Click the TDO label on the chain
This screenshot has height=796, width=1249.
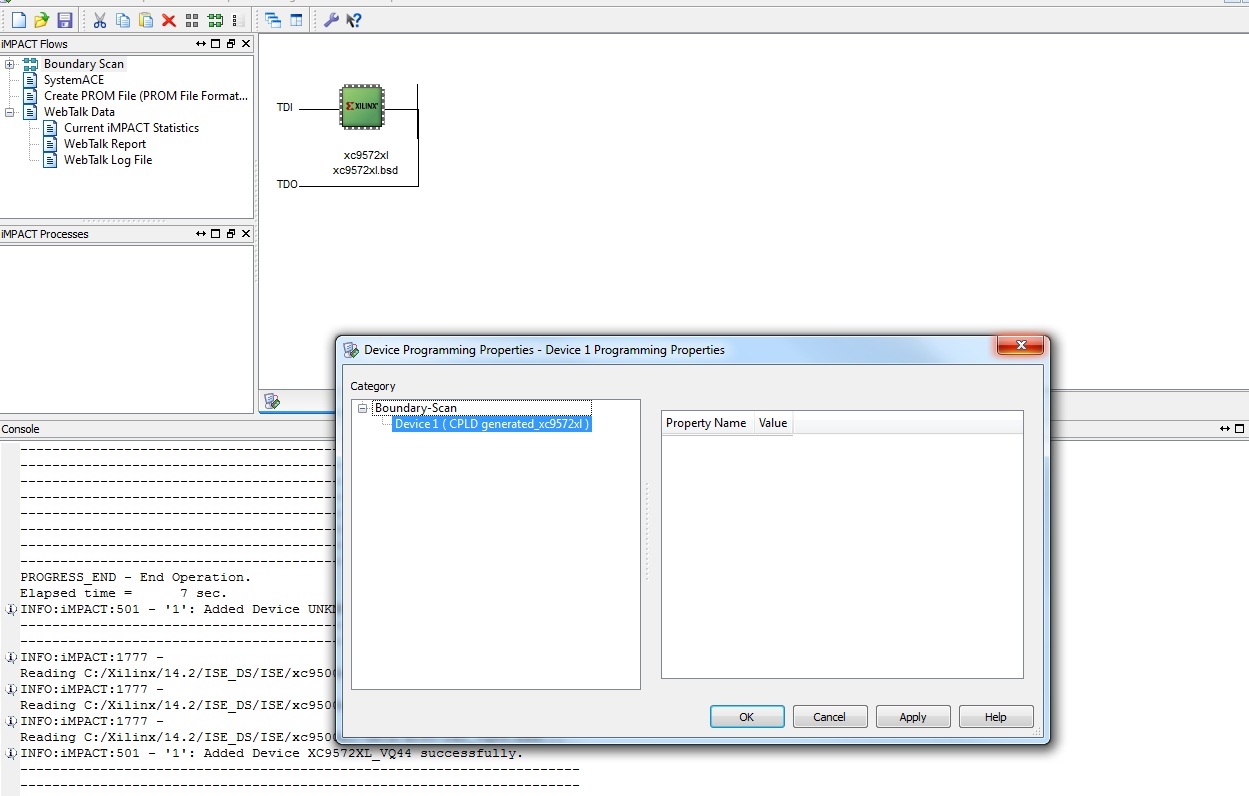coord(287,185)
